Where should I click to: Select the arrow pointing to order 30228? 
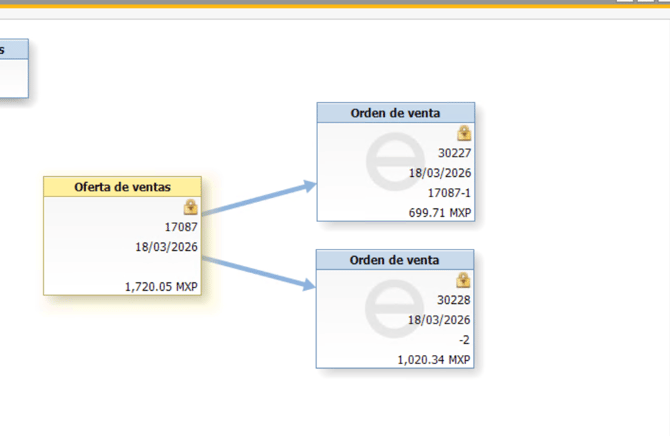click(x=260, y=272)
